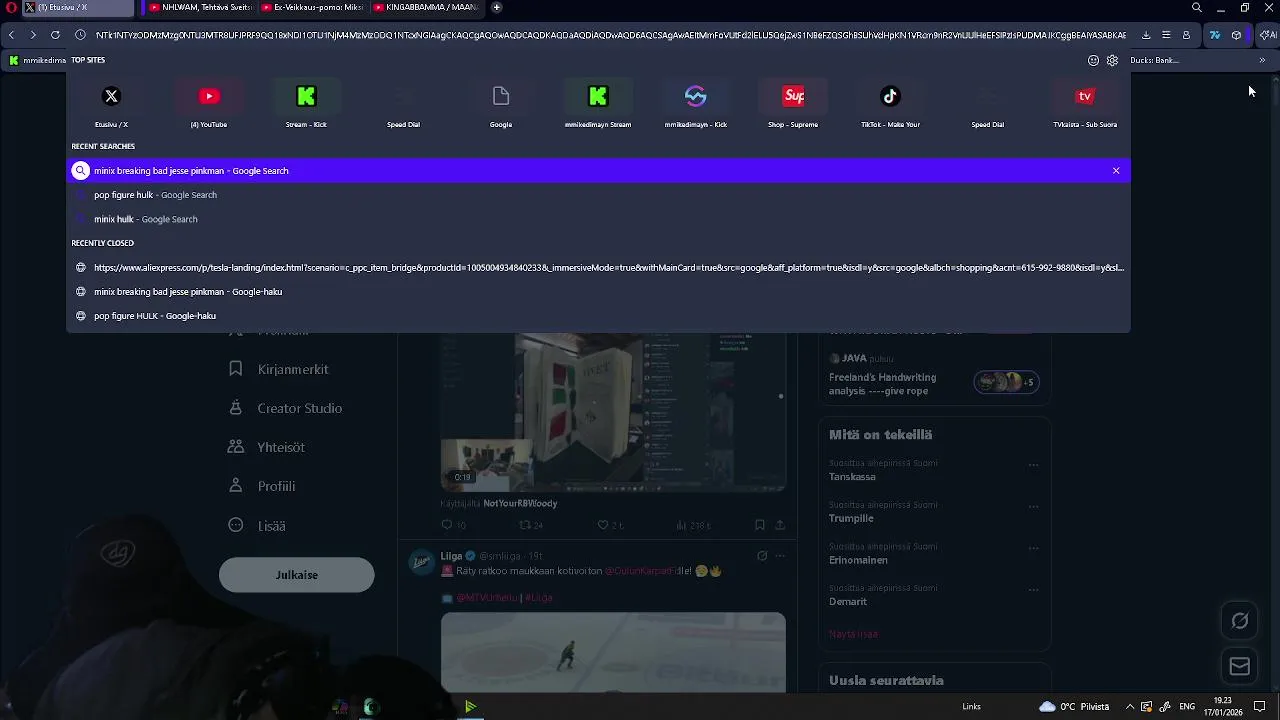
Task: Click inside the address bar URL field
Action: pos(610,35)
